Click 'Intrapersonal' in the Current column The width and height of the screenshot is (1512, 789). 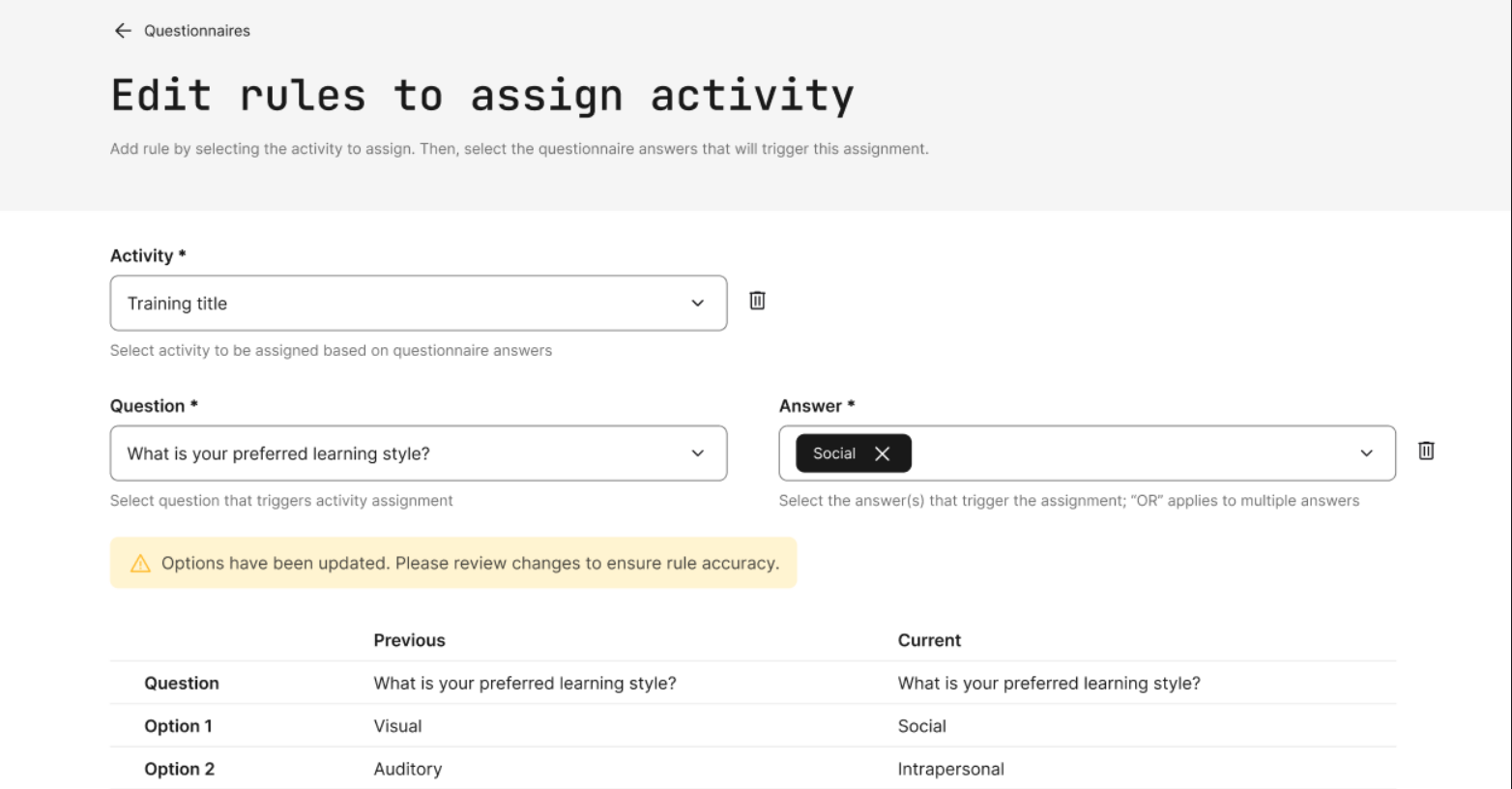pos(950,769)
